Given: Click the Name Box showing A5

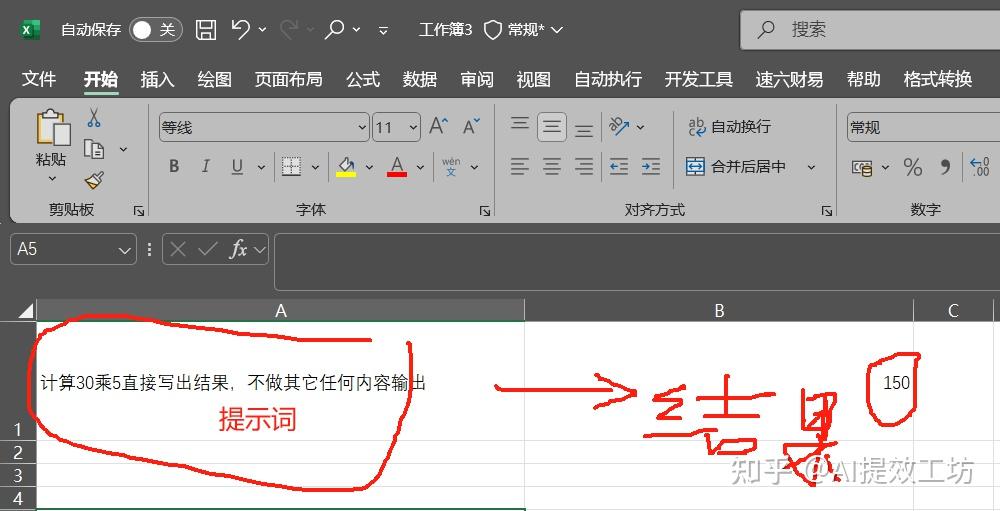Looking at the screenshot, I should 73,249.
